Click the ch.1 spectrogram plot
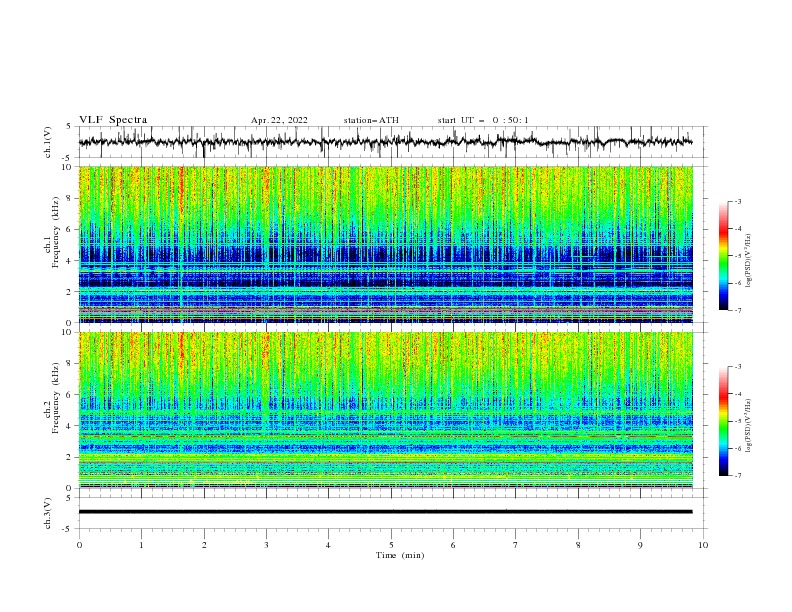Viewport: 792px width, 612px height. click(x=386, y=244)
